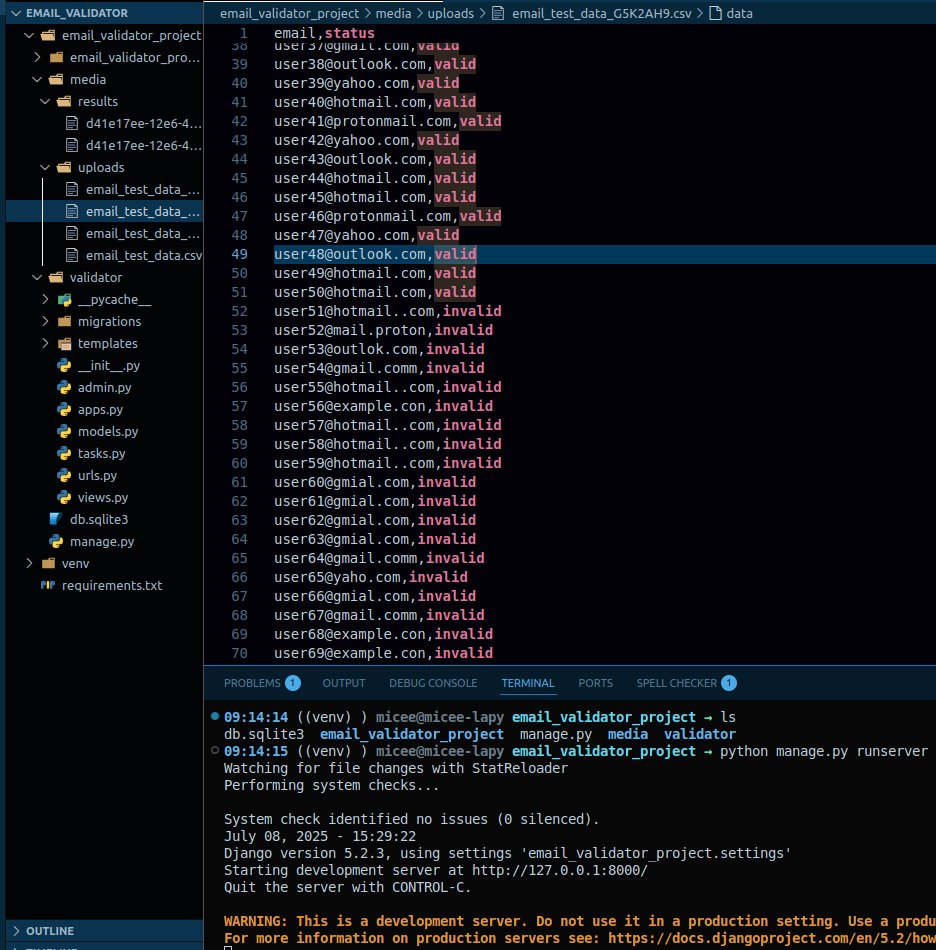This screenshot has height=950, width=936.
Task: Click the line 'user65@yaho.com,invalid'
Action: tap(371, 577)
